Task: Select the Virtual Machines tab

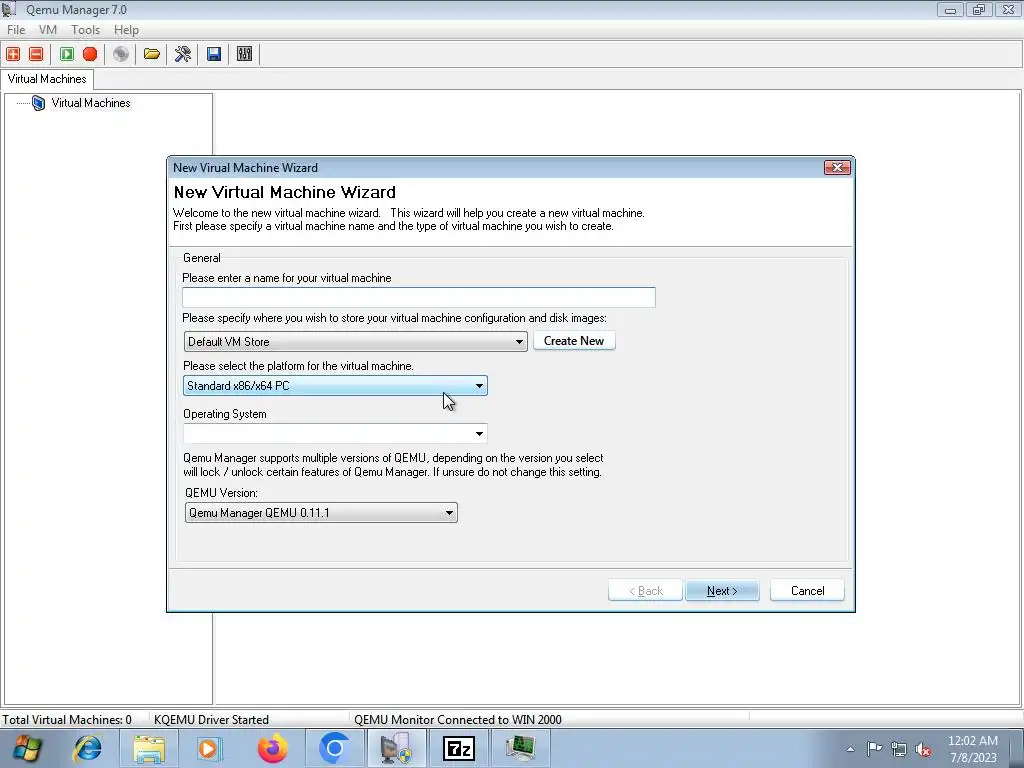Action: pos(47,79)
